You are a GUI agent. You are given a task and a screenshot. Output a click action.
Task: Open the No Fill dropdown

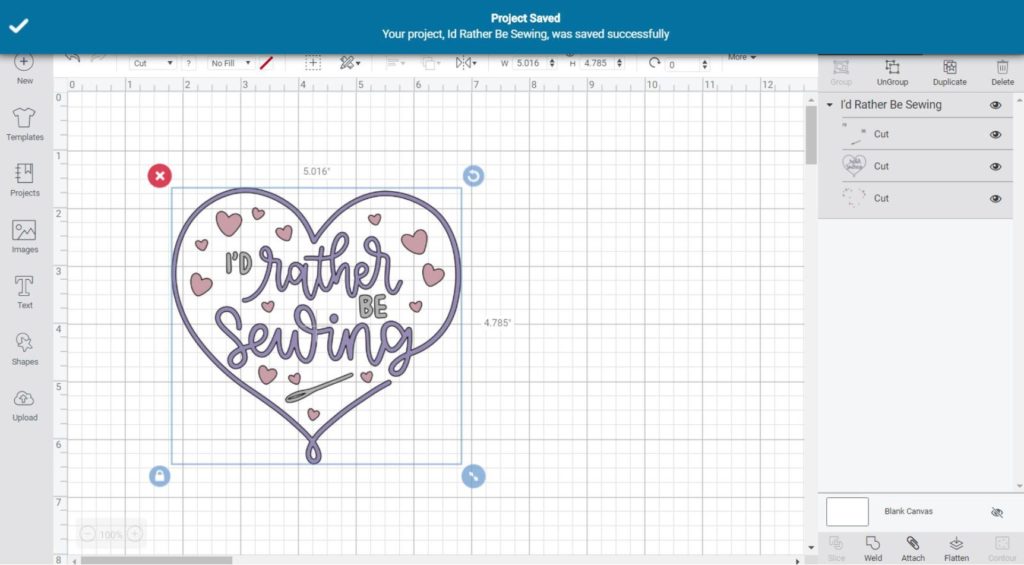[231, 63]
